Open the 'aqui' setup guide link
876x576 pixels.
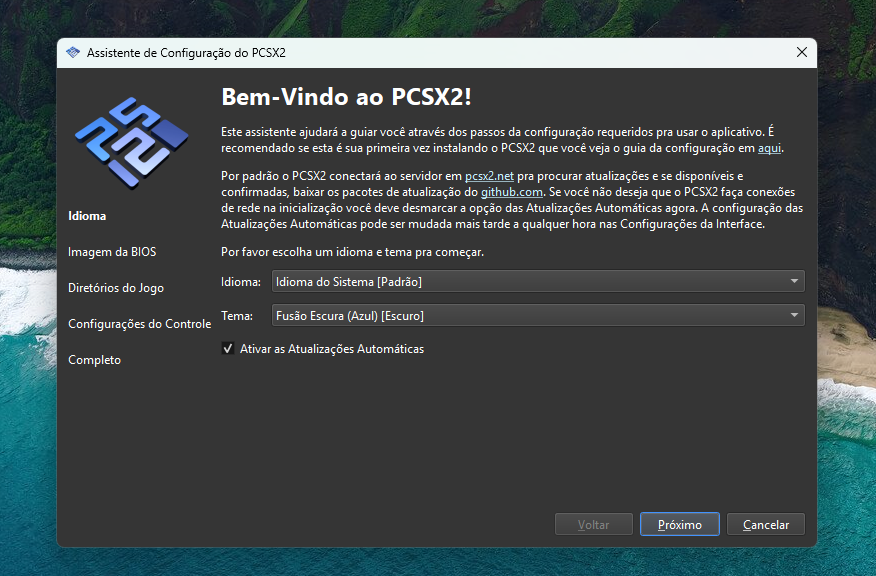tap(769, 148)
